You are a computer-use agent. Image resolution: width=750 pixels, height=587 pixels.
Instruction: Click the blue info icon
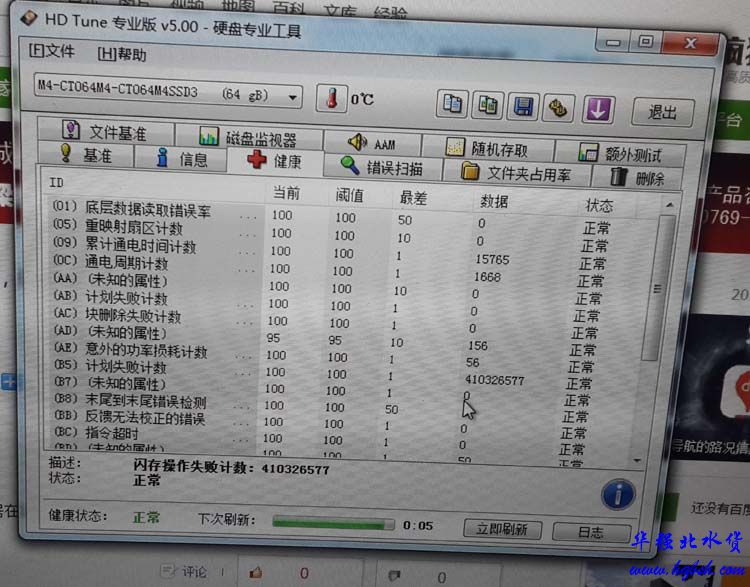tap(618, 495)
